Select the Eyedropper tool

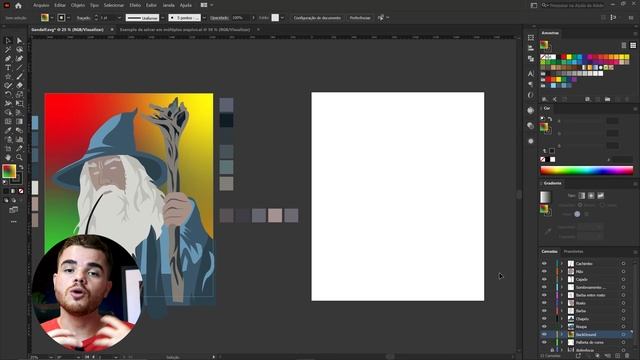(8, 130)
